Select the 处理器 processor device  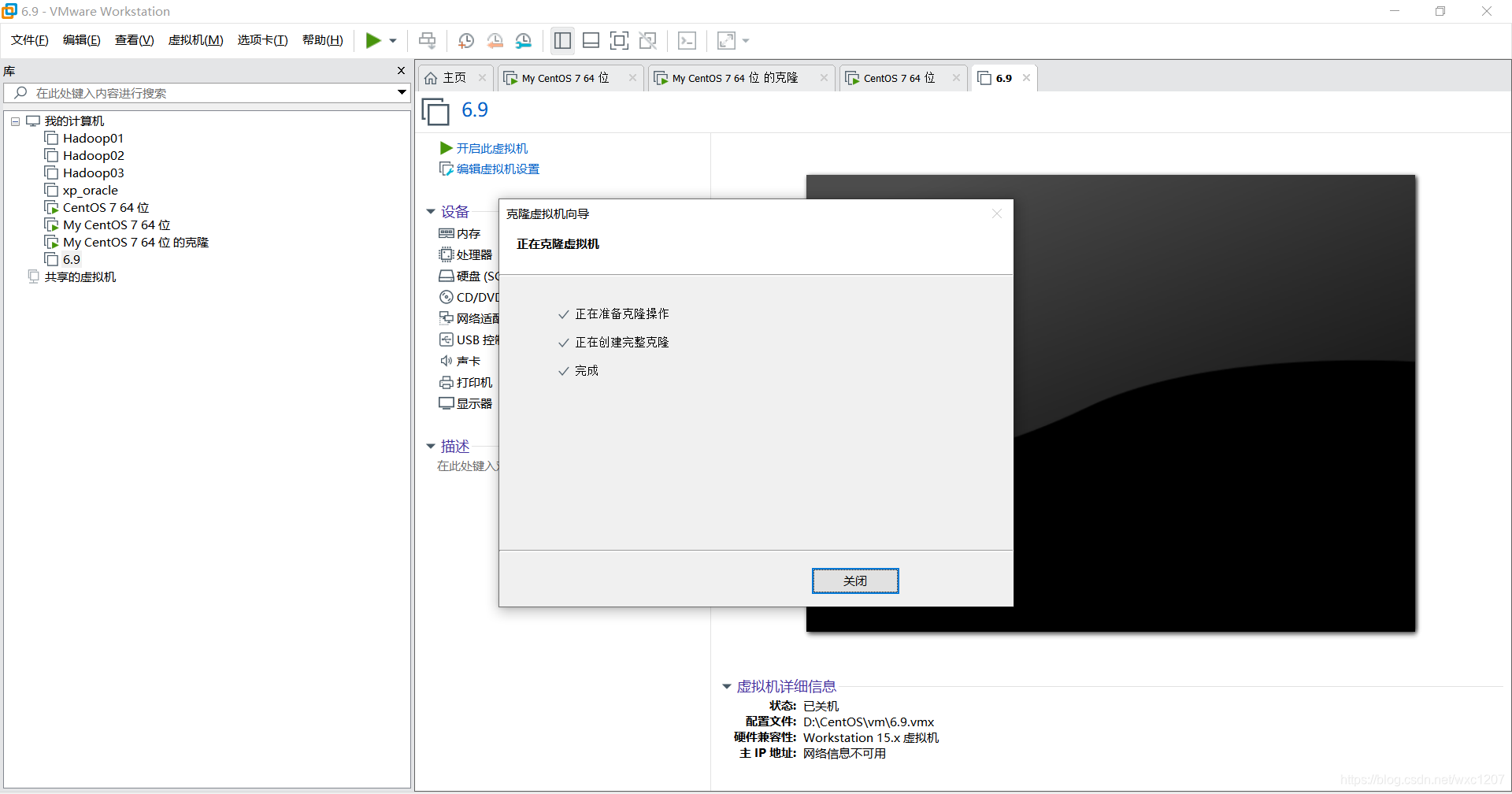[x=465, y=255]
